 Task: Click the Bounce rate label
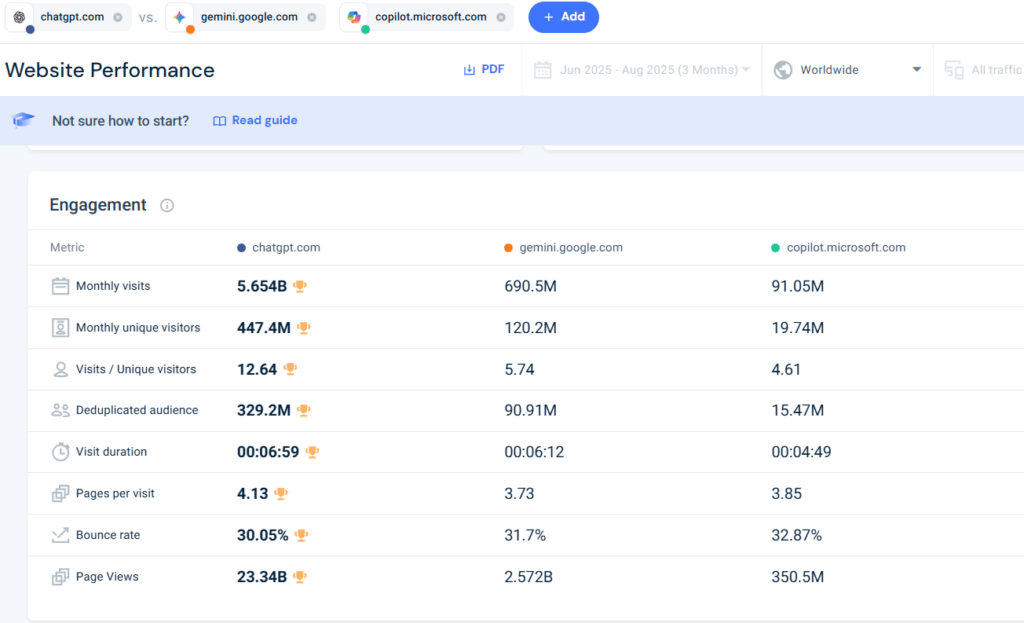click(x=108, y=535)
